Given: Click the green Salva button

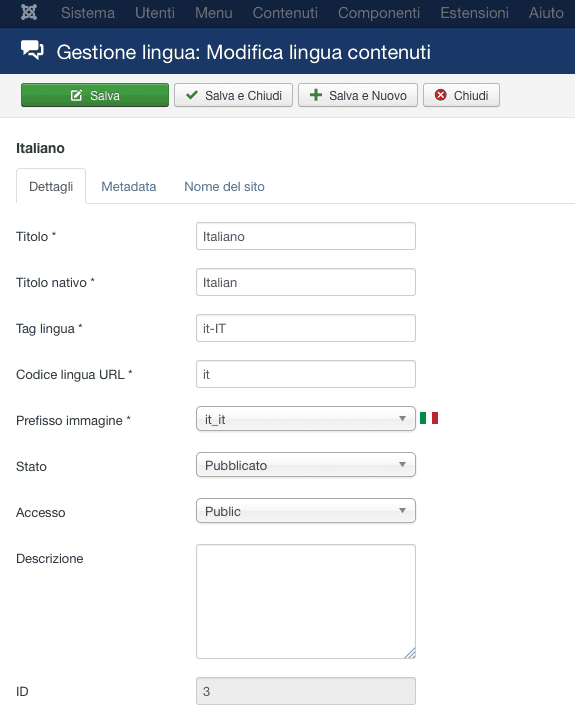Looking at the screenshot, I should [95, 95].
